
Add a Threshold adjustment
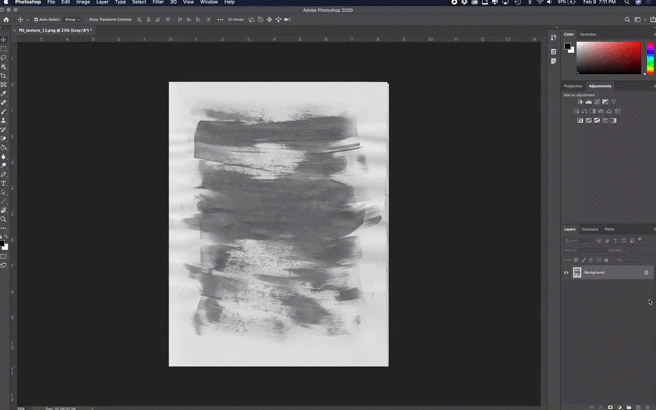597,120
